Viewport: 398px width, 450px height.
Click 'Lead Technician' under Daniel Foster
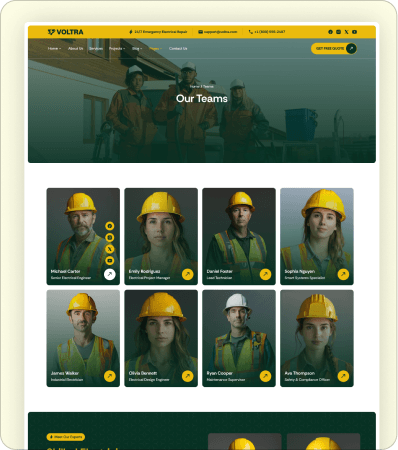(219, 278)
